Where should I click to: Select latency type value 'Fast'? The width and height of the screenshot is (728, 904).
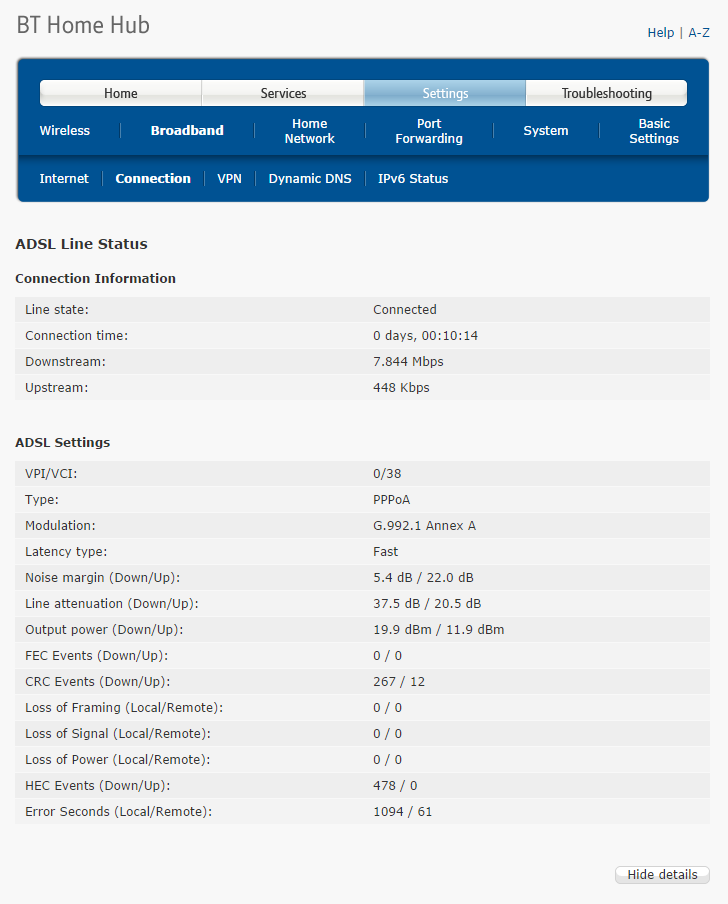[x=385, y=552]
